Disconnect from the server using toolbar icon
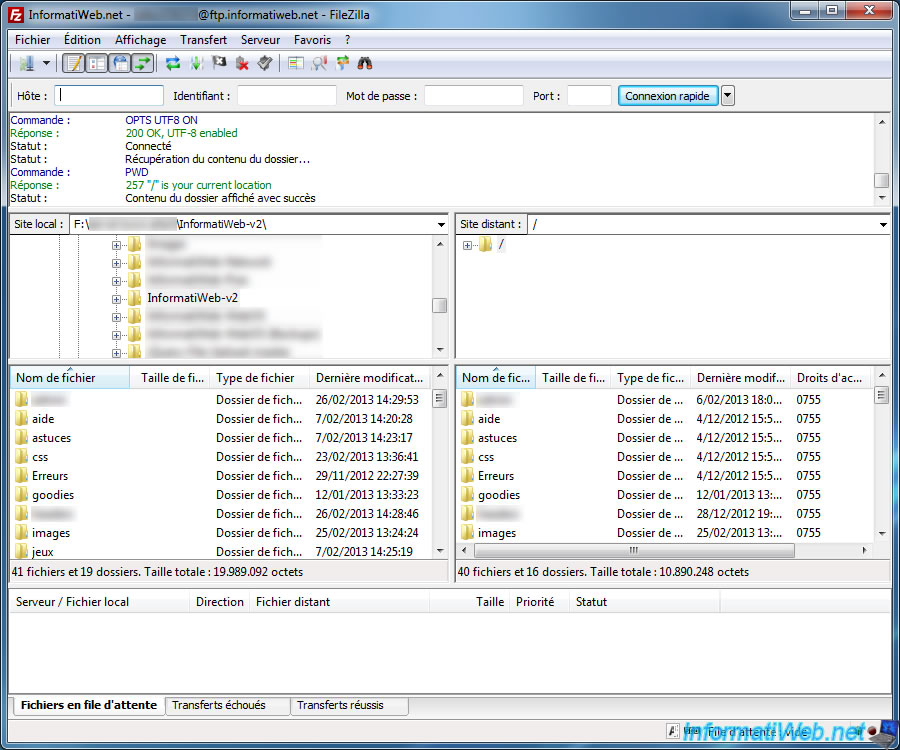The image size is (900, 750). (x=242, y=62)
